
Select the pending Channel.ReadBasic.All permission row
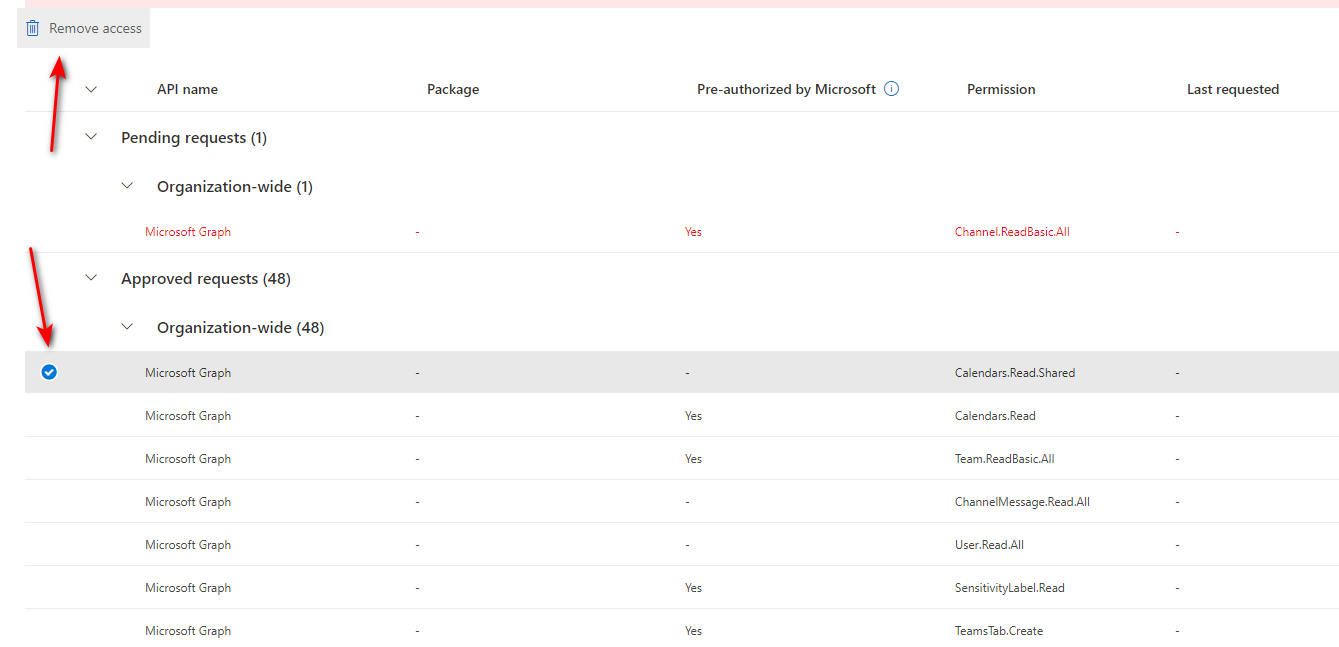click(x=1012, y=232)
